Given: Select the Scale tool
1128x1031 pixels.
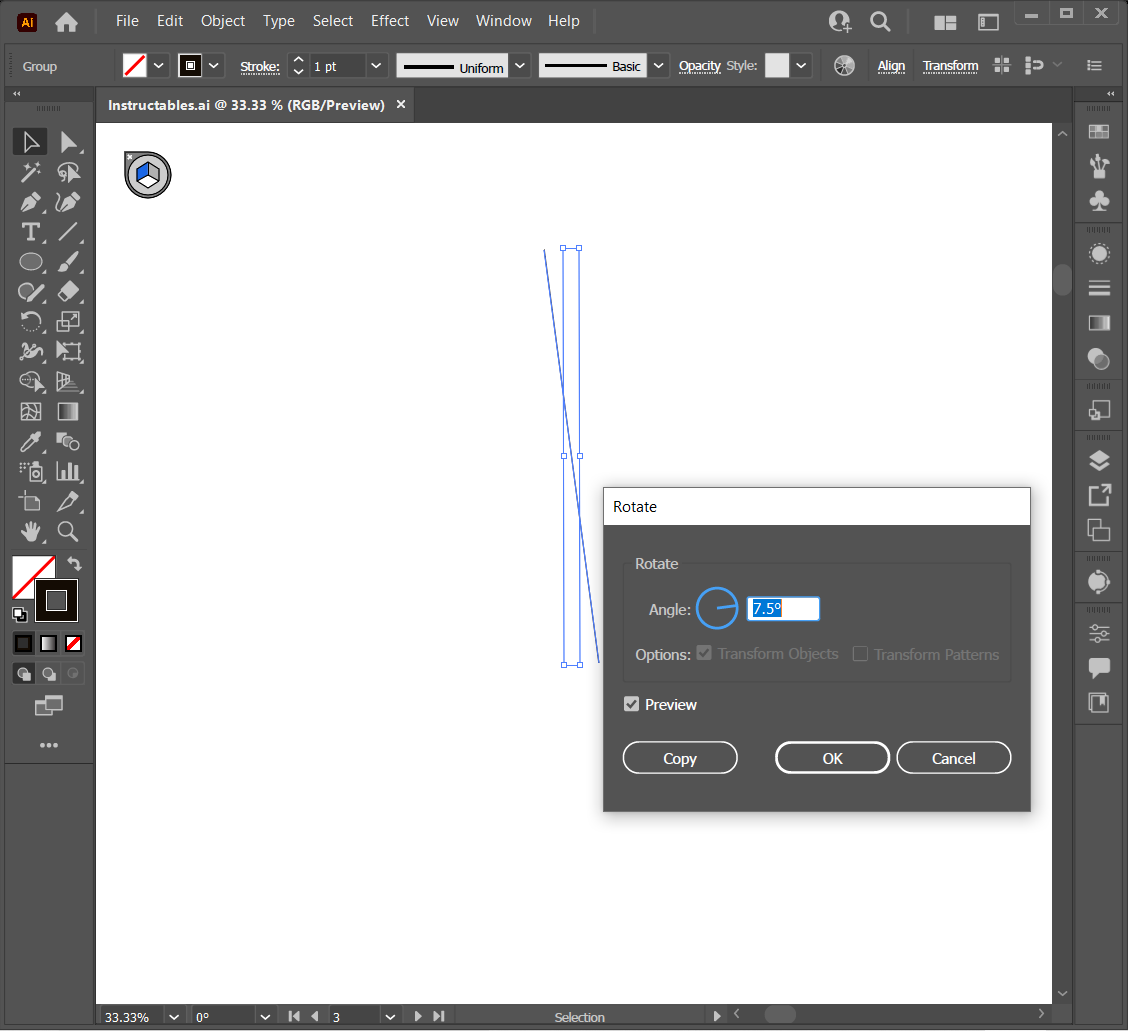Looking at the screenshot, I should pos(68,322).
